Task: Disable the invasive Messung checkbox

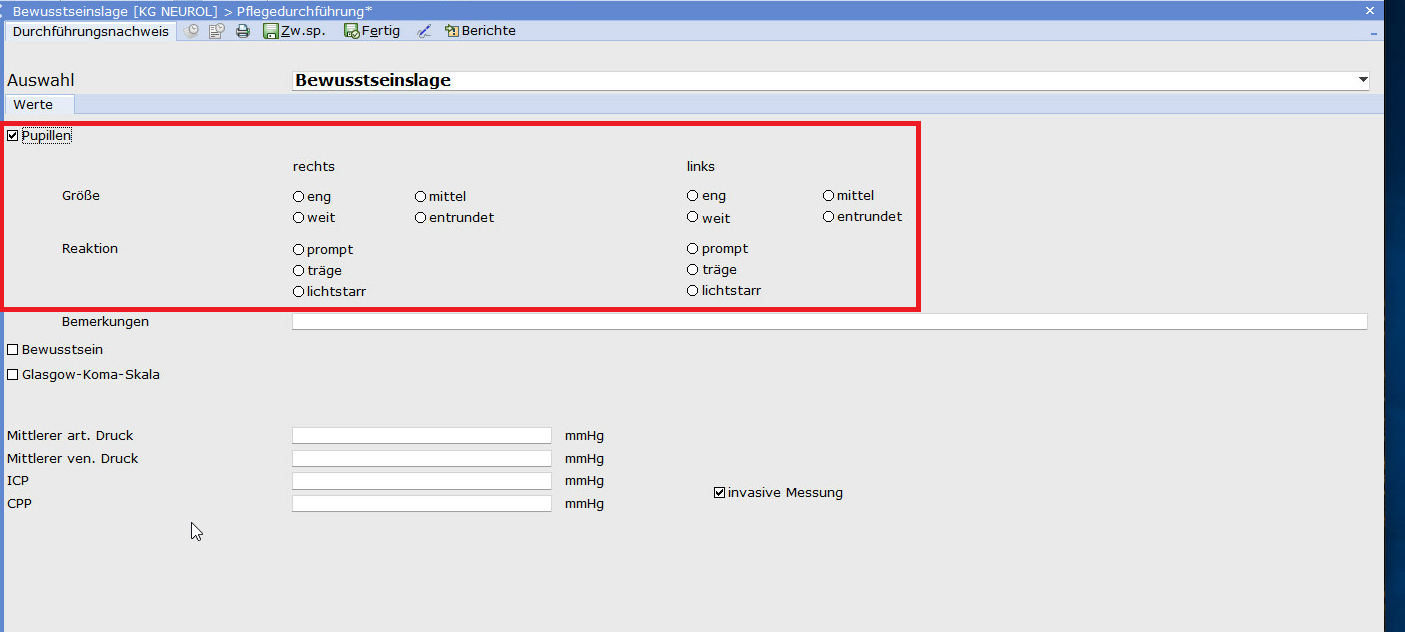Action: tap(719, 493)
